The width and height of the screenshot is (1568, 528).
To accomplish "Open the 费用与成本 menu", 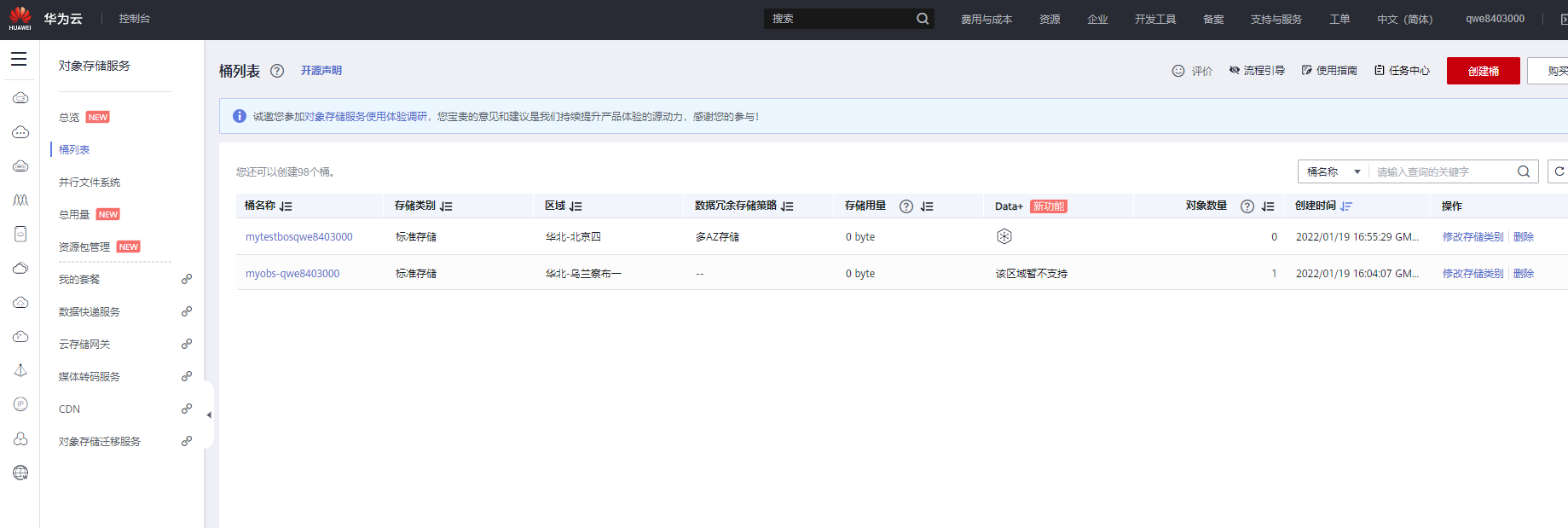I will [x=987, y=19].
